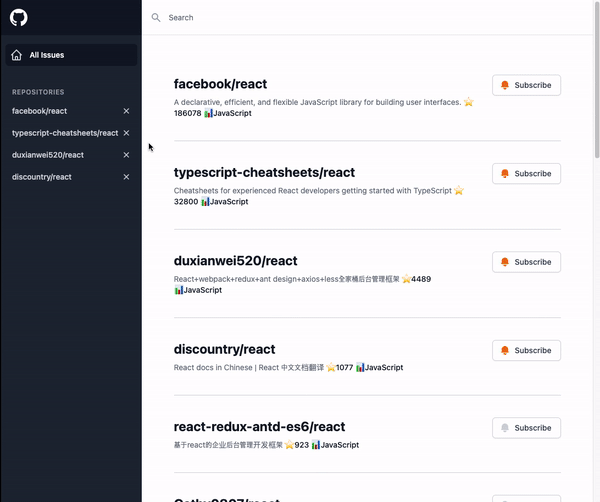Select typescript-cheatsheets/react in sidebar

65,133
